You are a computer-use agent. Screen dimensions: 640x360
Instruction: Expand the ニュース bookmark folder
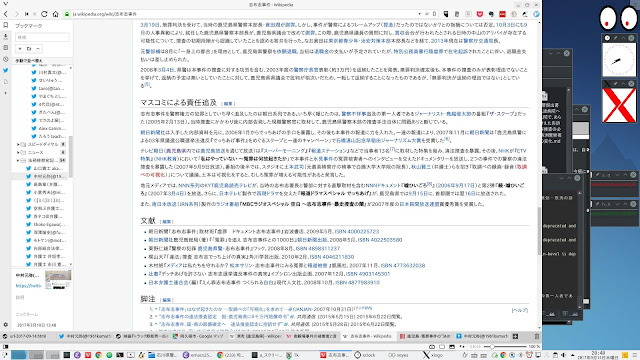(18, 152)
